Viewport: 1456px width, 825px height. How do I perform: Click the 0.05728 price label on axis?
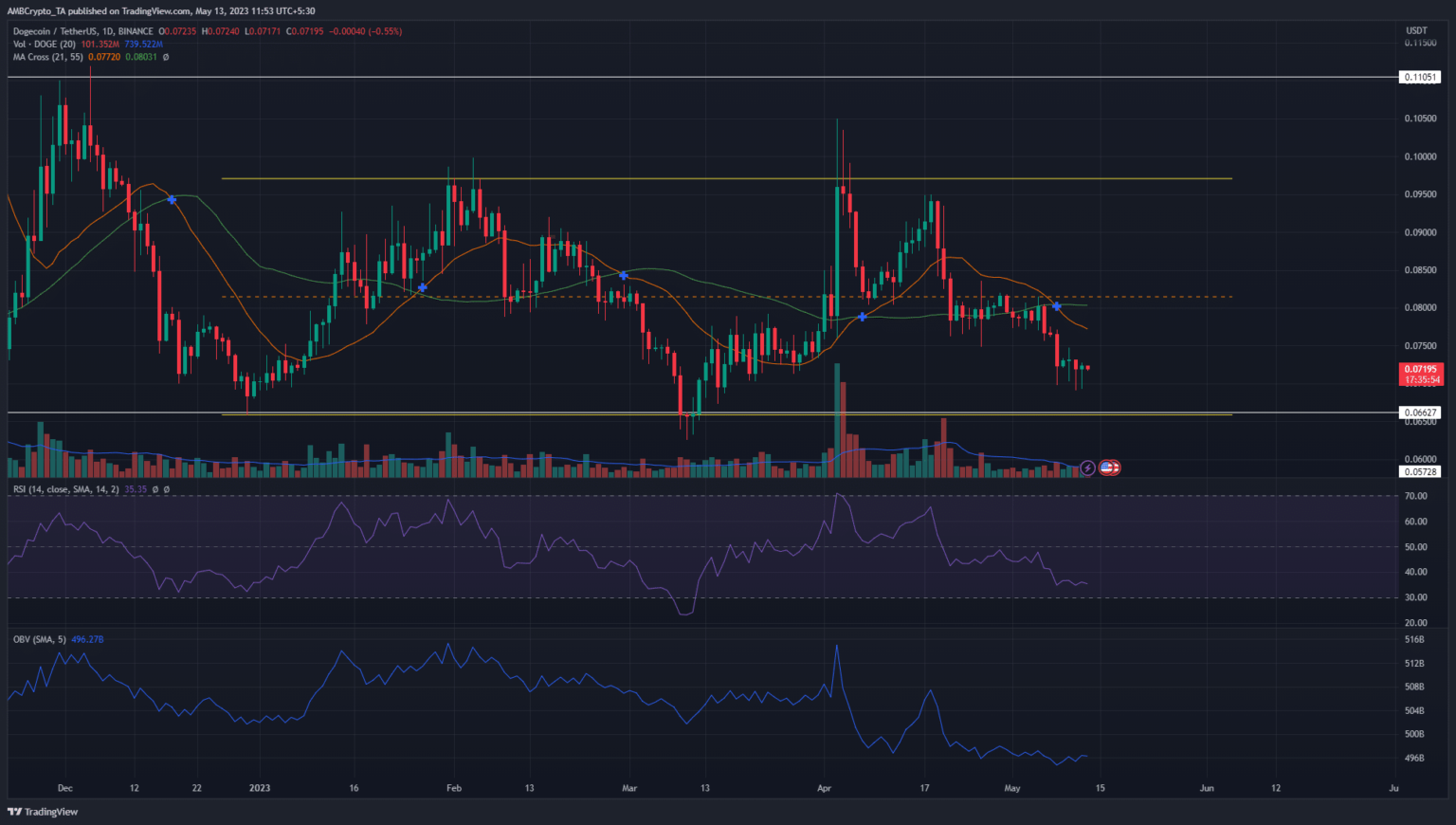[x=1419, y=471]
